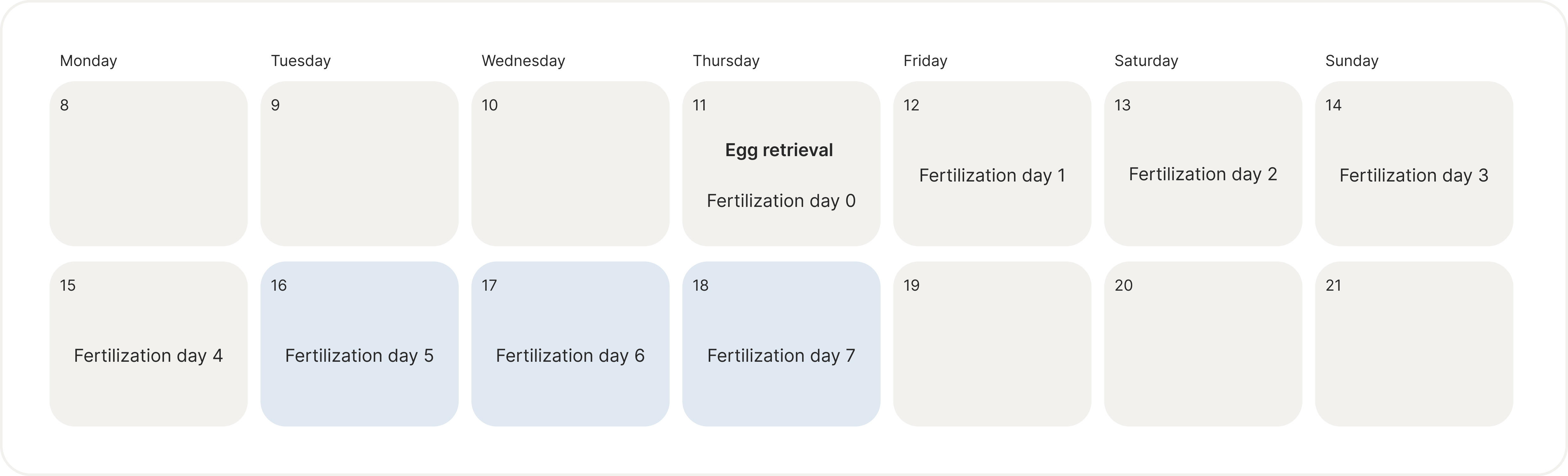Click the Egg retrieval bold label
The height and width of the screenshot is (476, 1568).
779,150
